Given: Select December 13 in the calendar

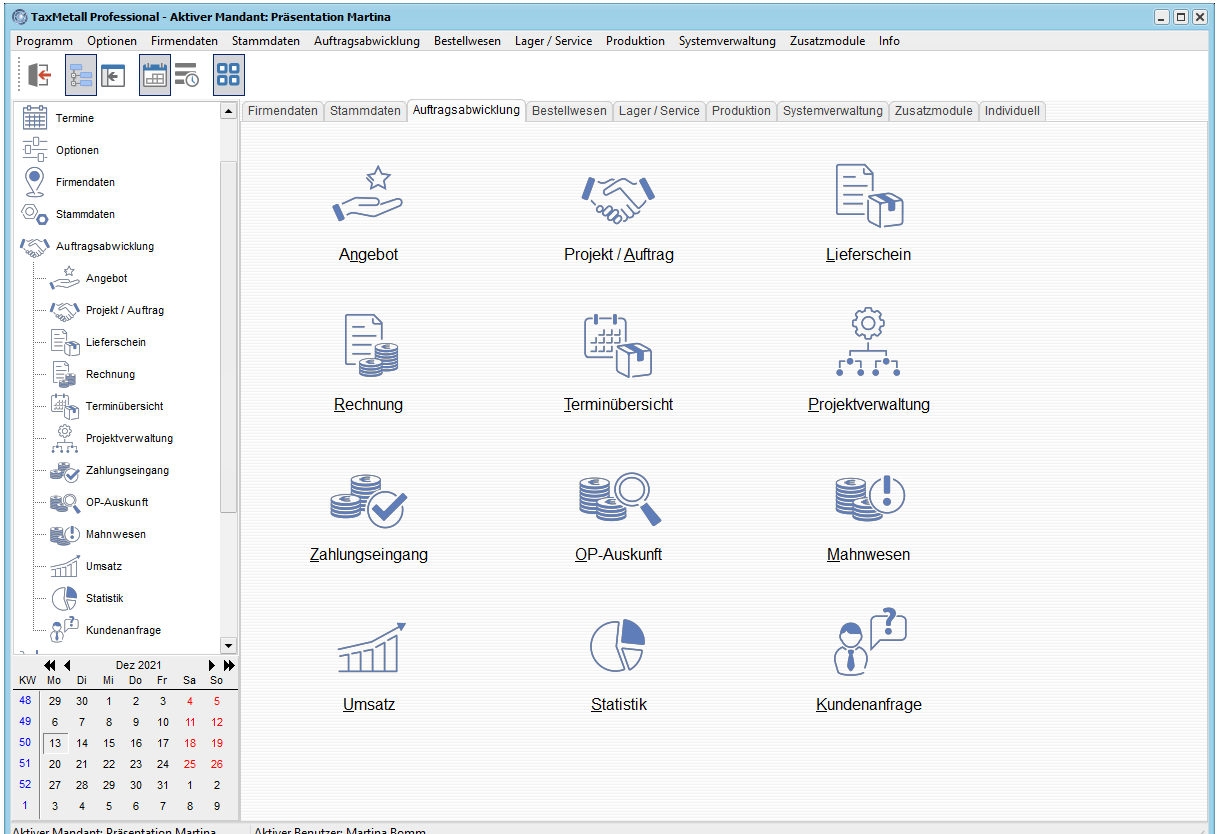Looking at the screenshot, I should 55,743.
